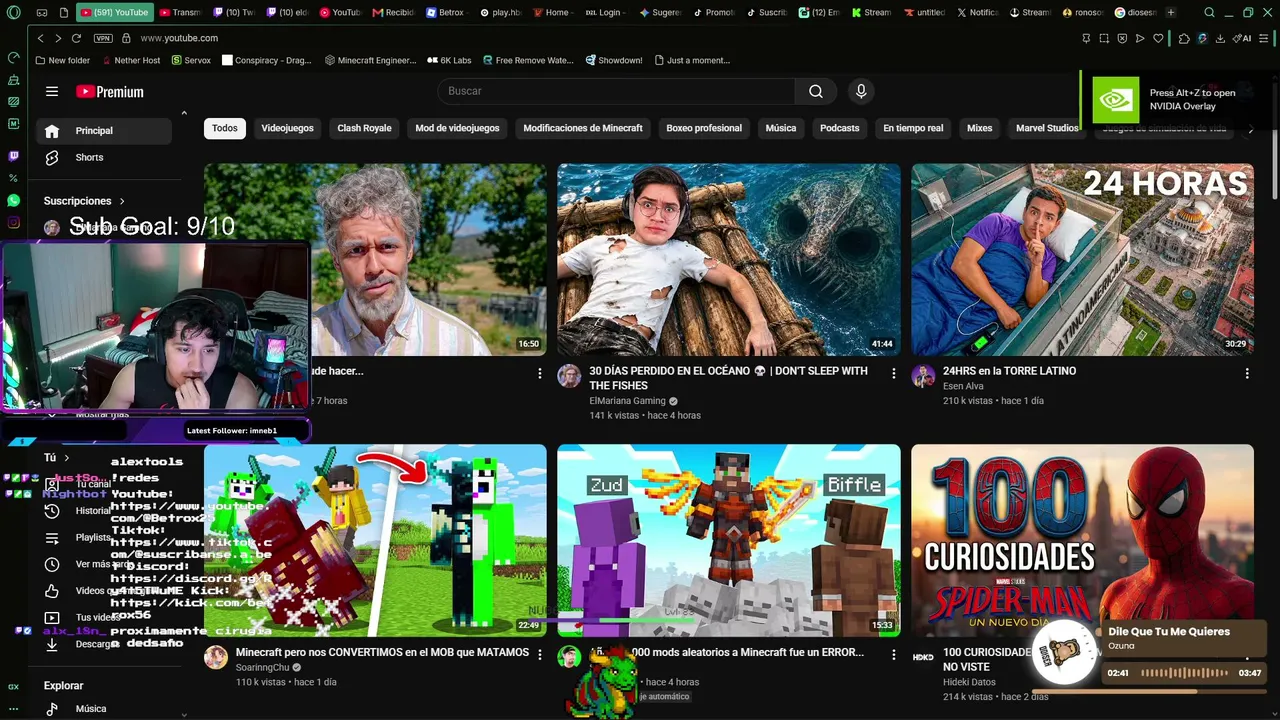The width and height of the screenshot is (1280, 720).
Task: Filter by Mod de videojuegos chip
Action: pos(457,128)
